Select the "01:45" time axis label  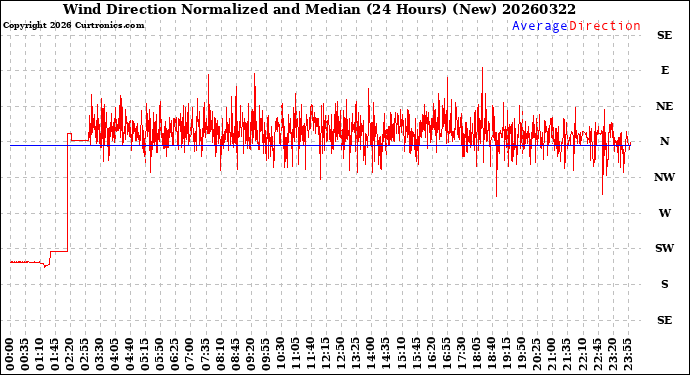point(55,354)
